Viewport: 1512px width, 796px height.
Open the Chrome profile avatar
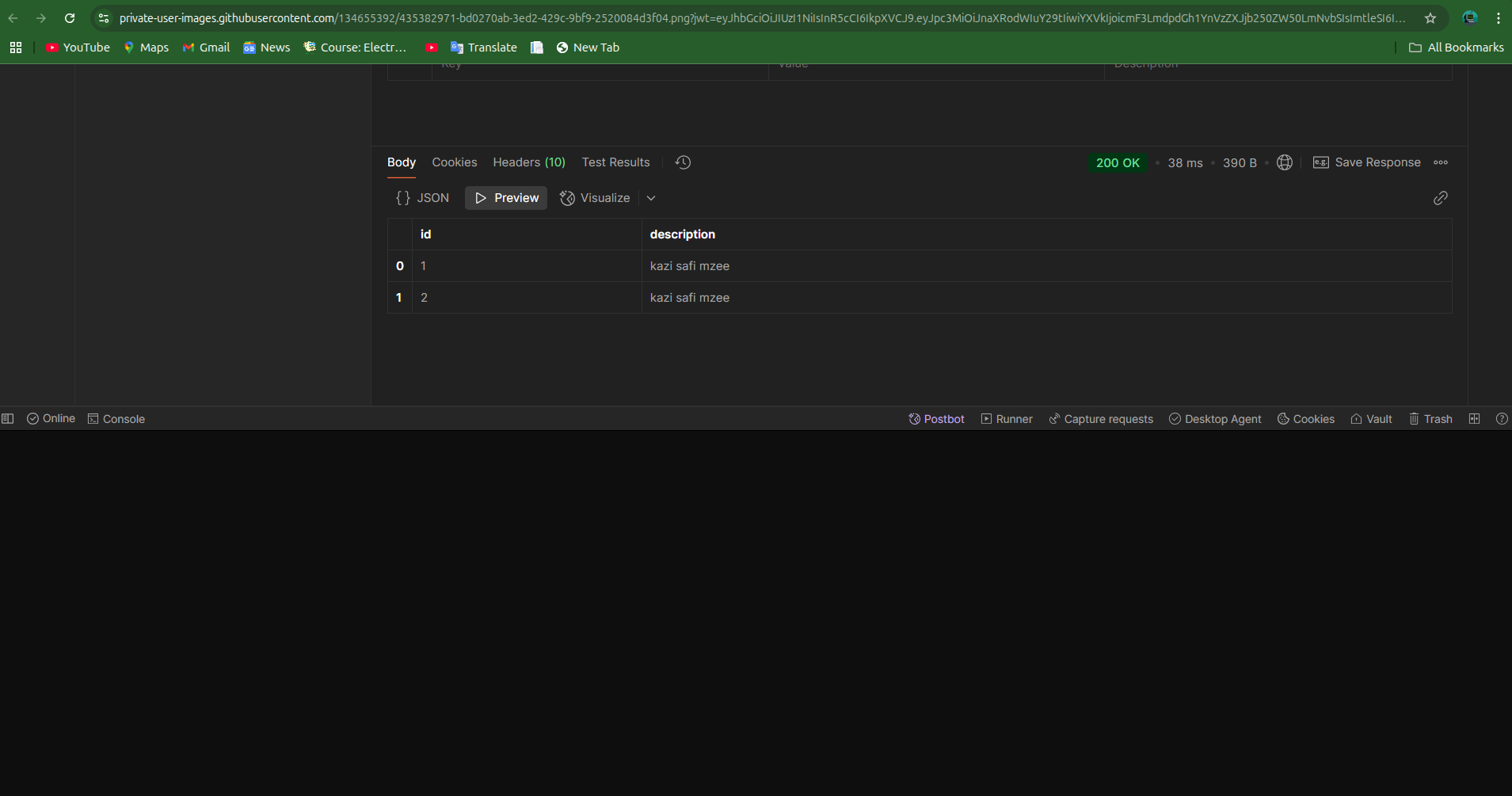tap(1470, 18)
